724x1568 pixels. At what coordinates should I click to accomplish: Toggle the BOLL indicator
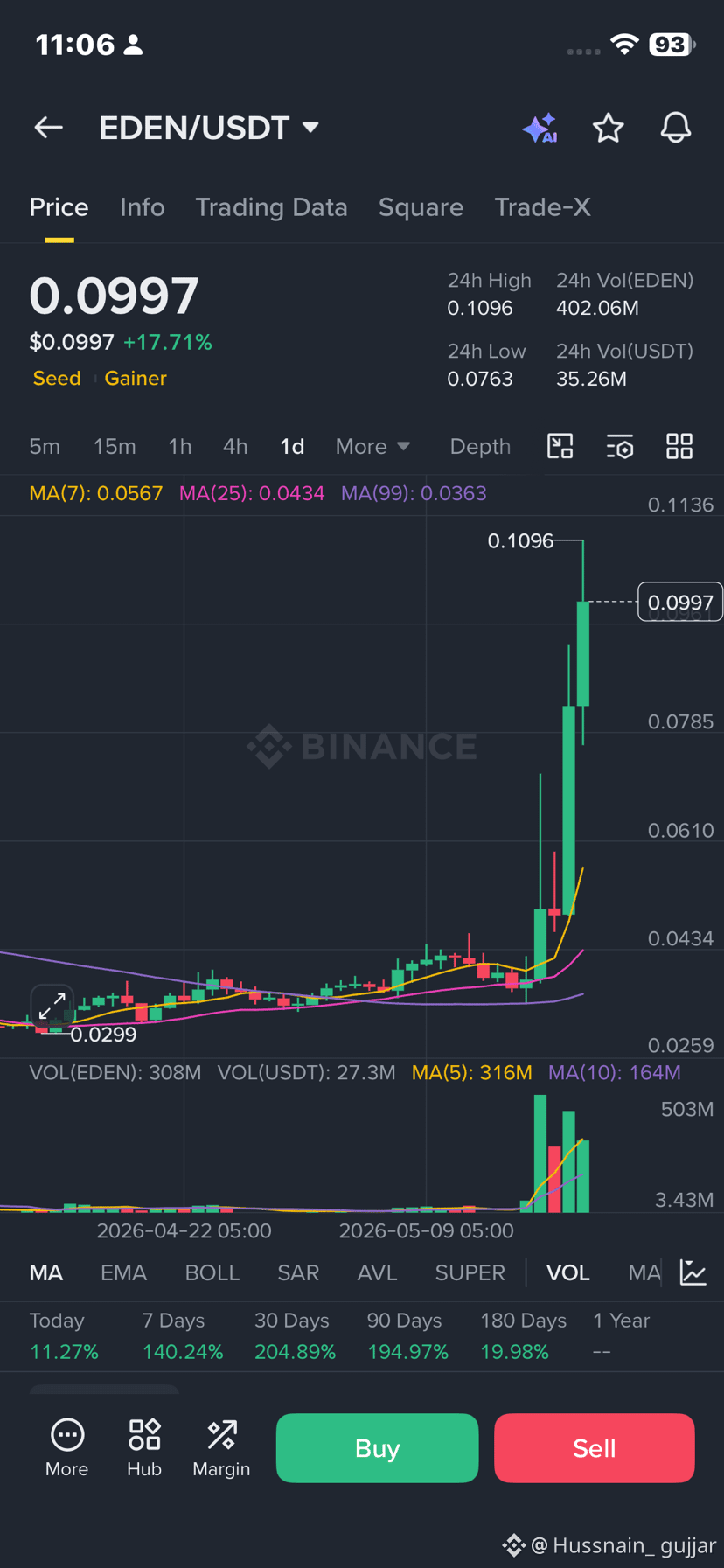pyautogui.click(x=212, y=1272)
